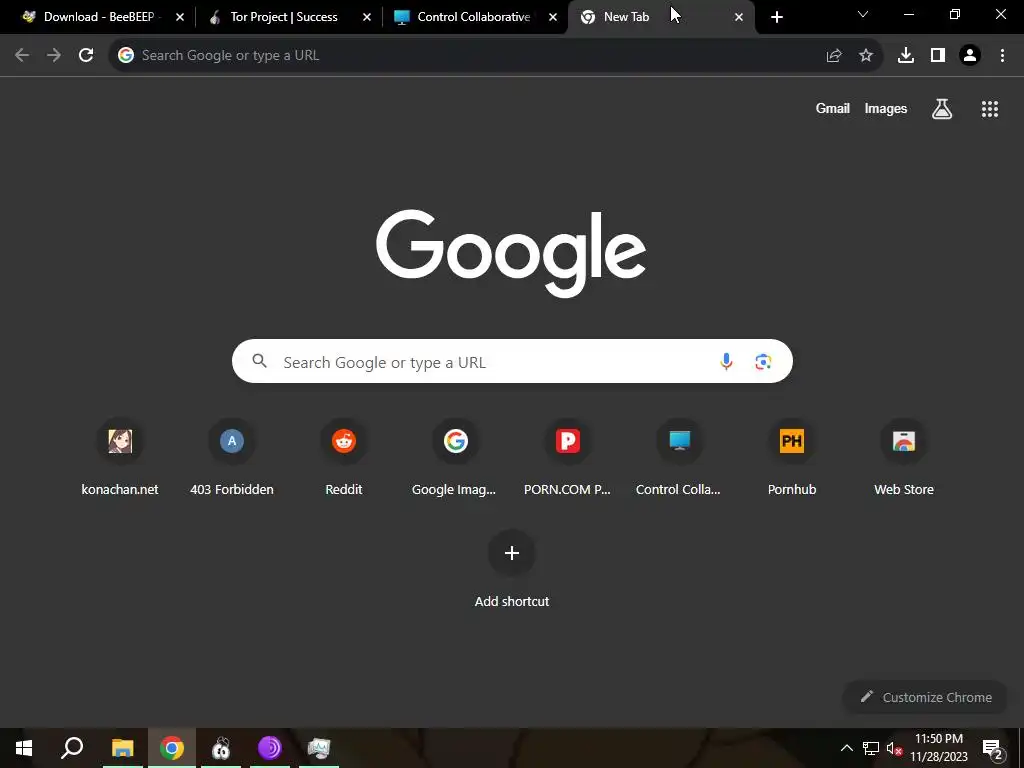Bookmark this tab with the star icon

866,56
